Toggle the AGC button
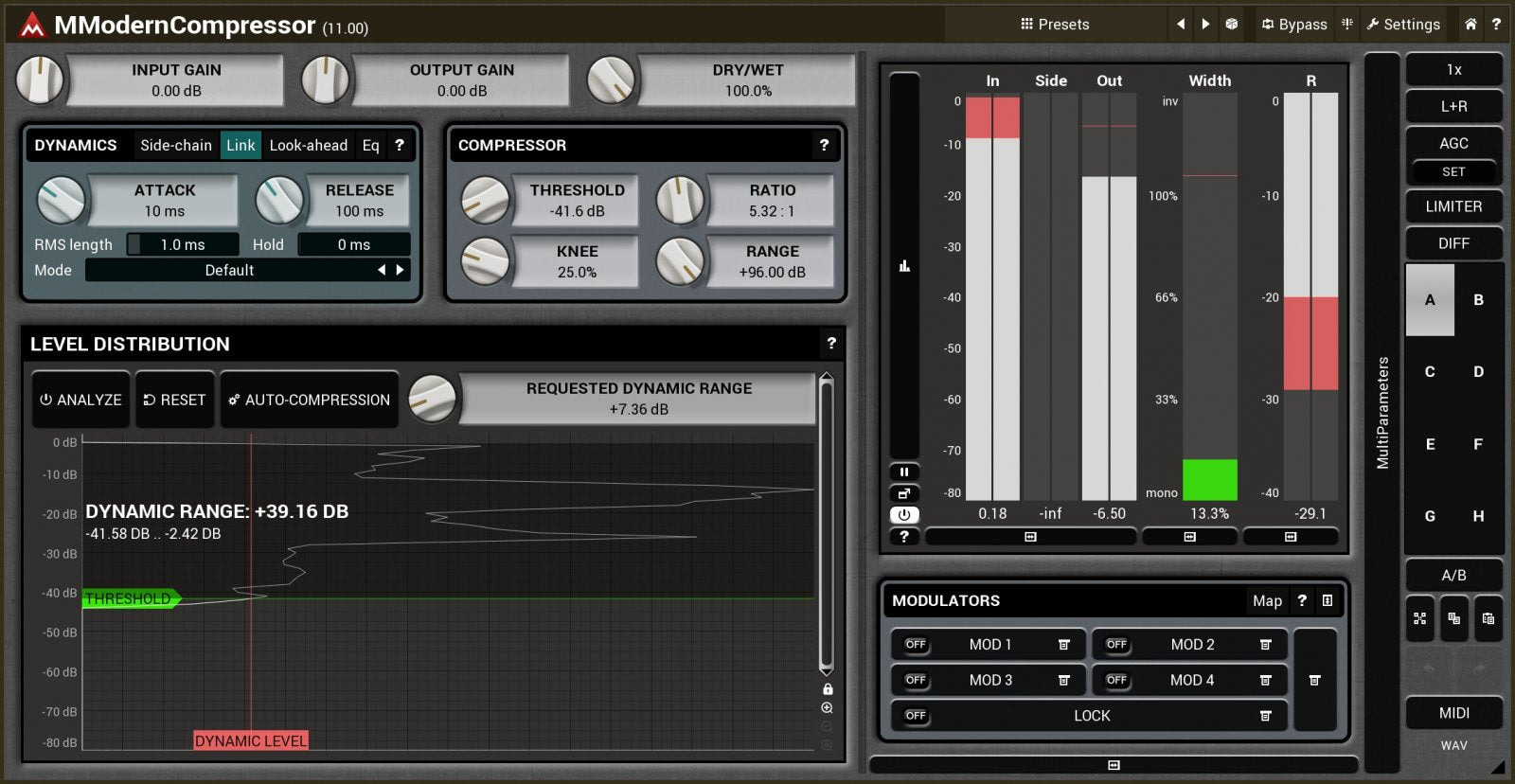This screenshot has width=1515, height=784. coord(1453,143)
